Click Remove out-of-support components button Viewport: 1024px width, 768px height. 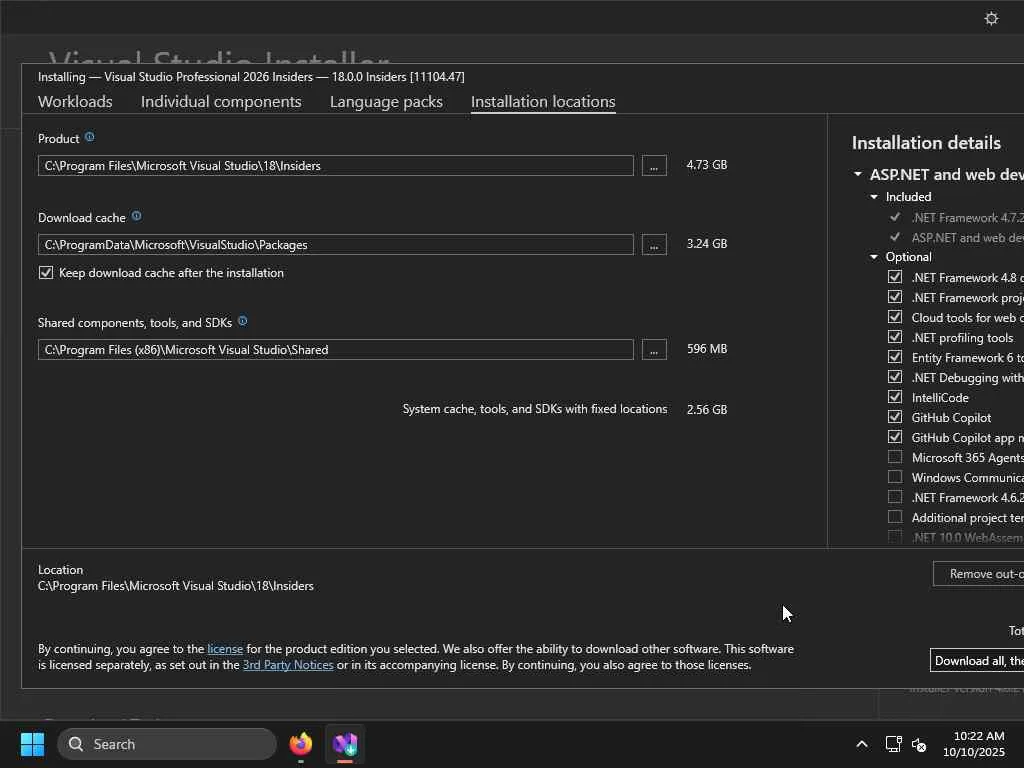pos(978,573)
